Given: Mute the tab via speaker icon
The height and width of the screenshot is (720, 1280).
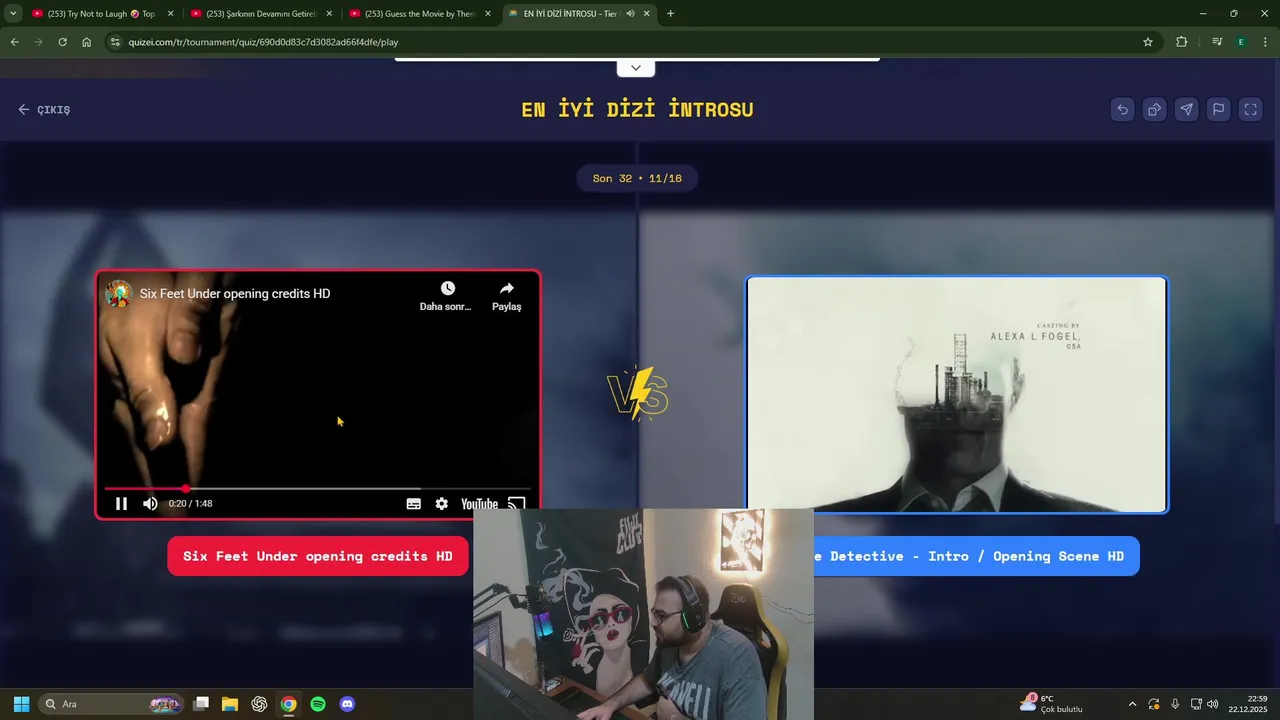Looking at the screenshot, I should pyautogui.click(x=630, y=14).
